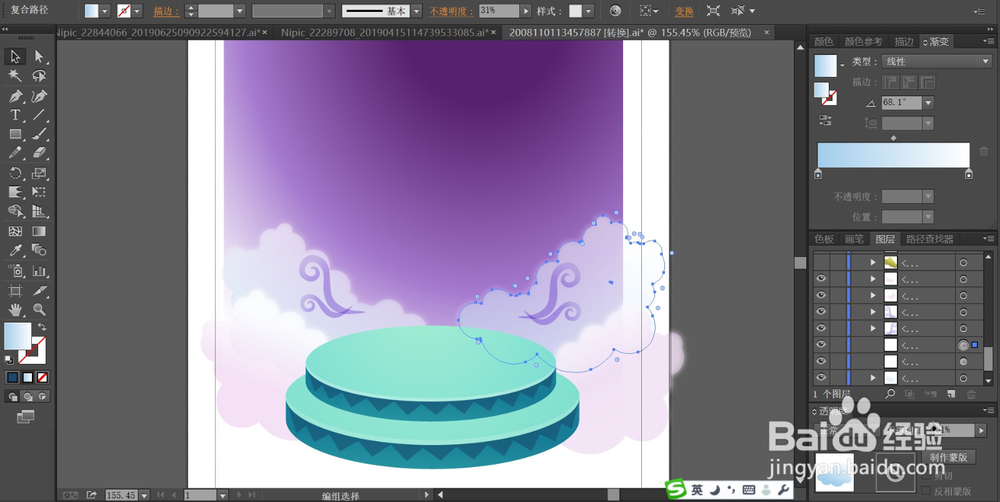Select the Type tool
The image size is (1000, 502).
point(15,115)
